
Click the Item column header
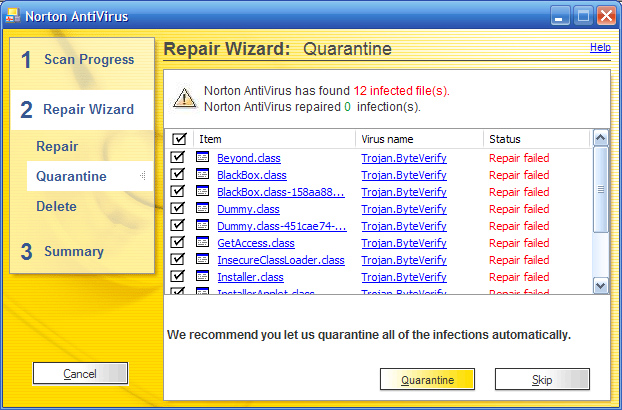coord(275,139)
